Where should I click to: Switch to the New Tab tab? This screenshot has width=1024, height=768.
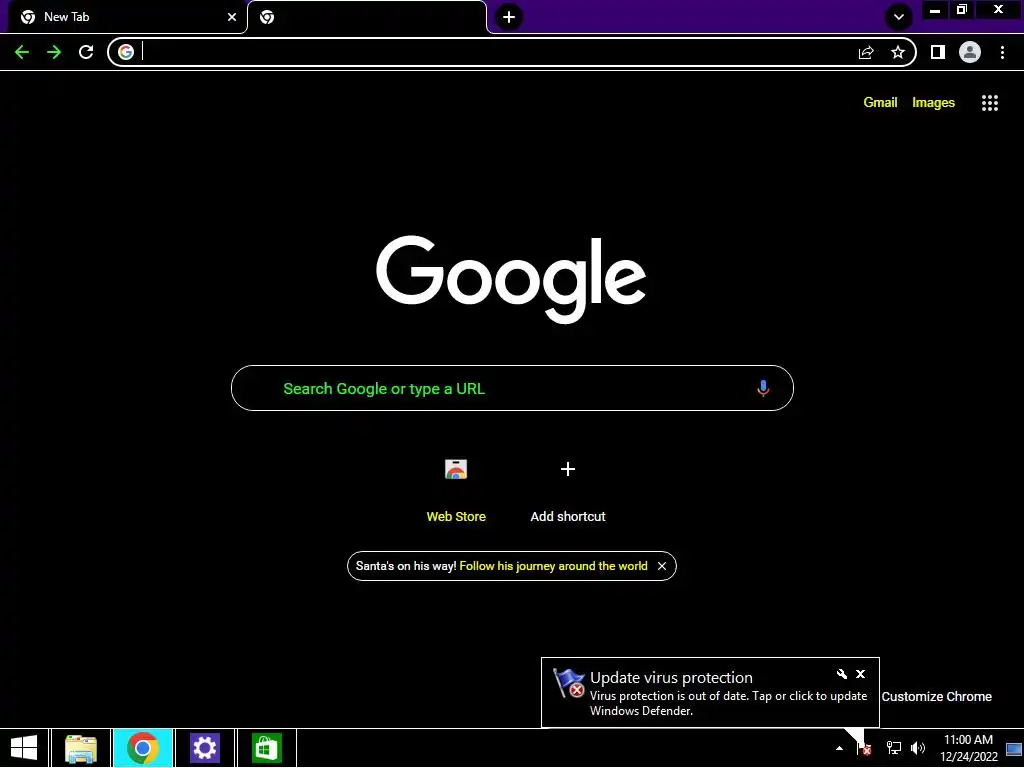click(x=124, y=17)
